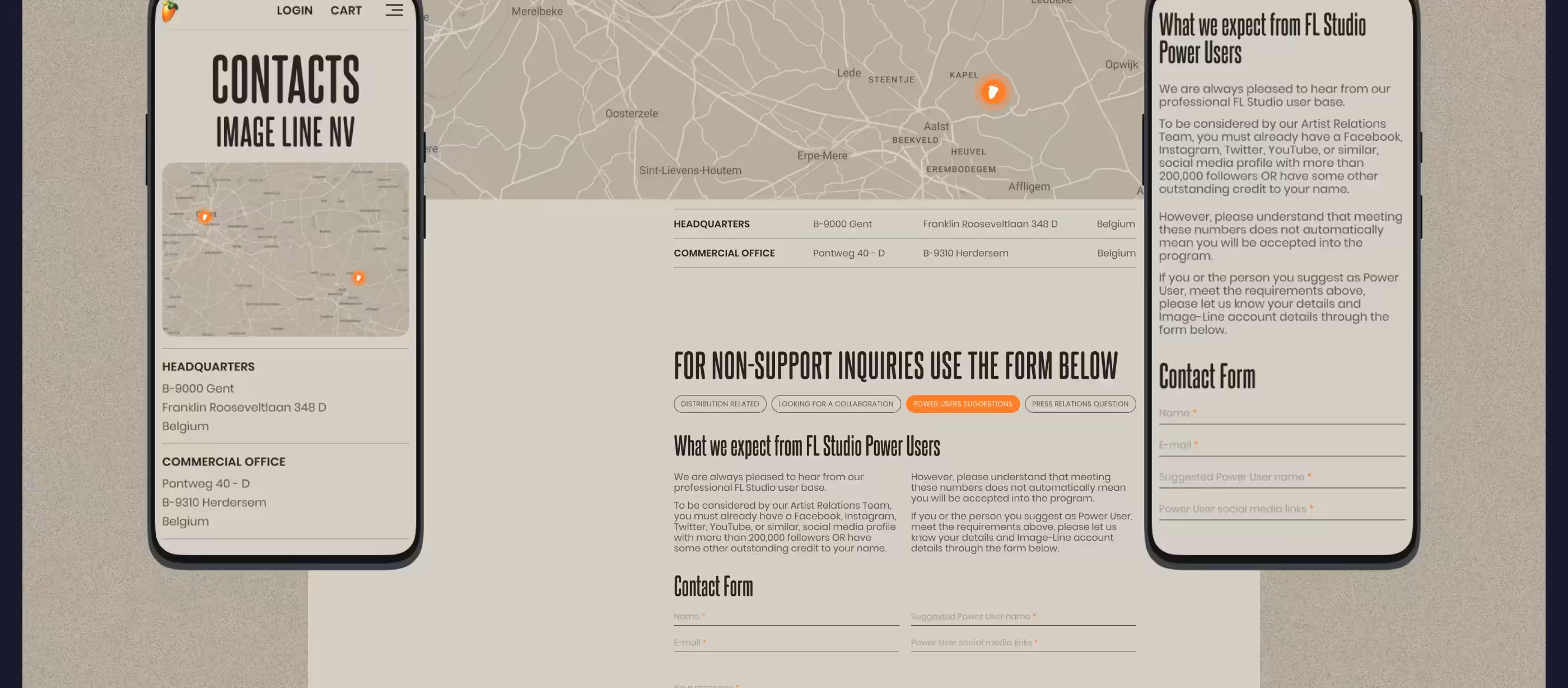Image resolution: width=1568 pixels, height=688 pixels.
Task: Click the FL Studio fruit logo in mobile header
Action: coord(170,11)
